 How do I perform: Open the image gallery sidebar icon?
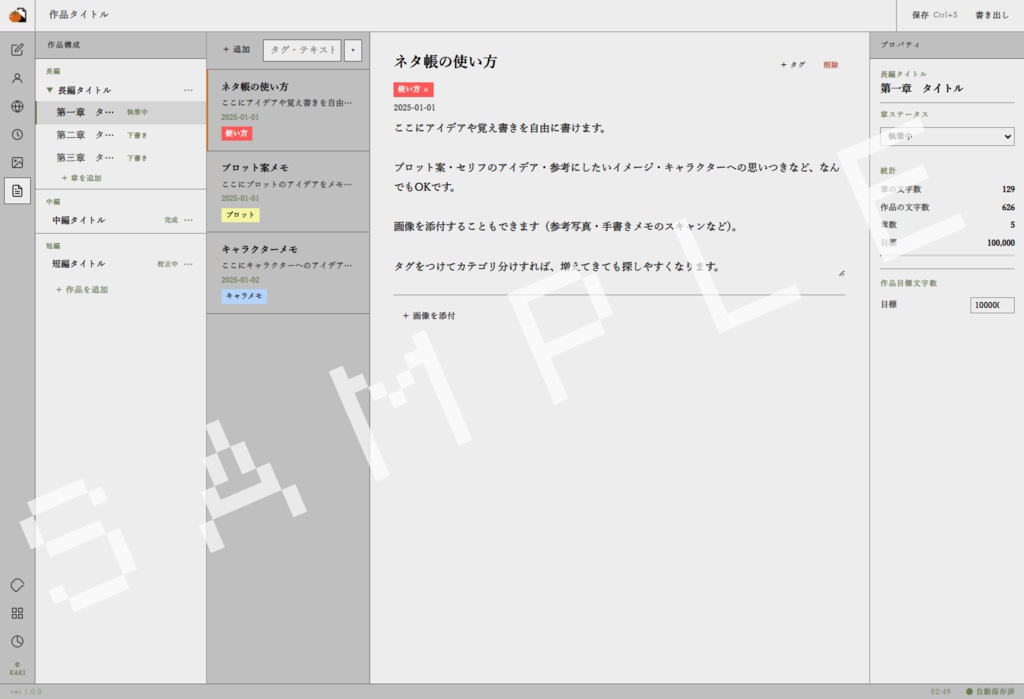click(x=18, y=162)
